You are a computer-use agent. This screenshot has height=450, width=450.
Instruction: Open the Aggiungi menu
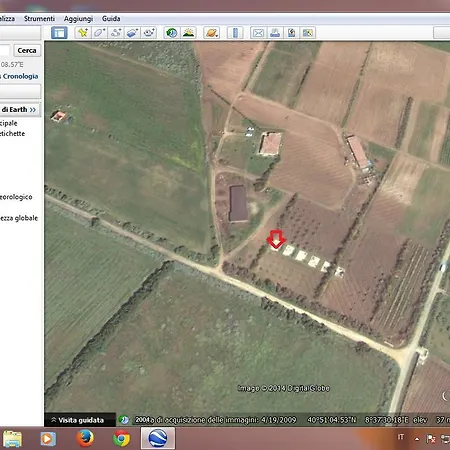(x=78, y=19)
